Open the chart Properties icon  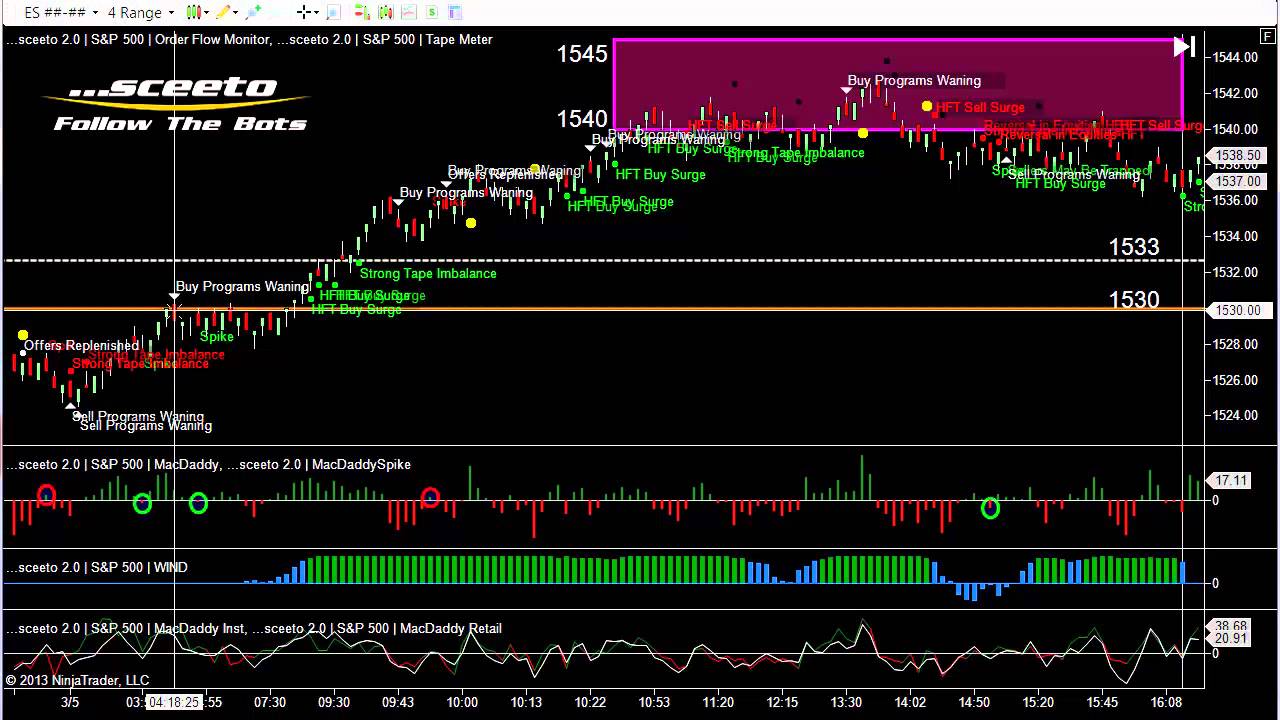tap(455, 12)
